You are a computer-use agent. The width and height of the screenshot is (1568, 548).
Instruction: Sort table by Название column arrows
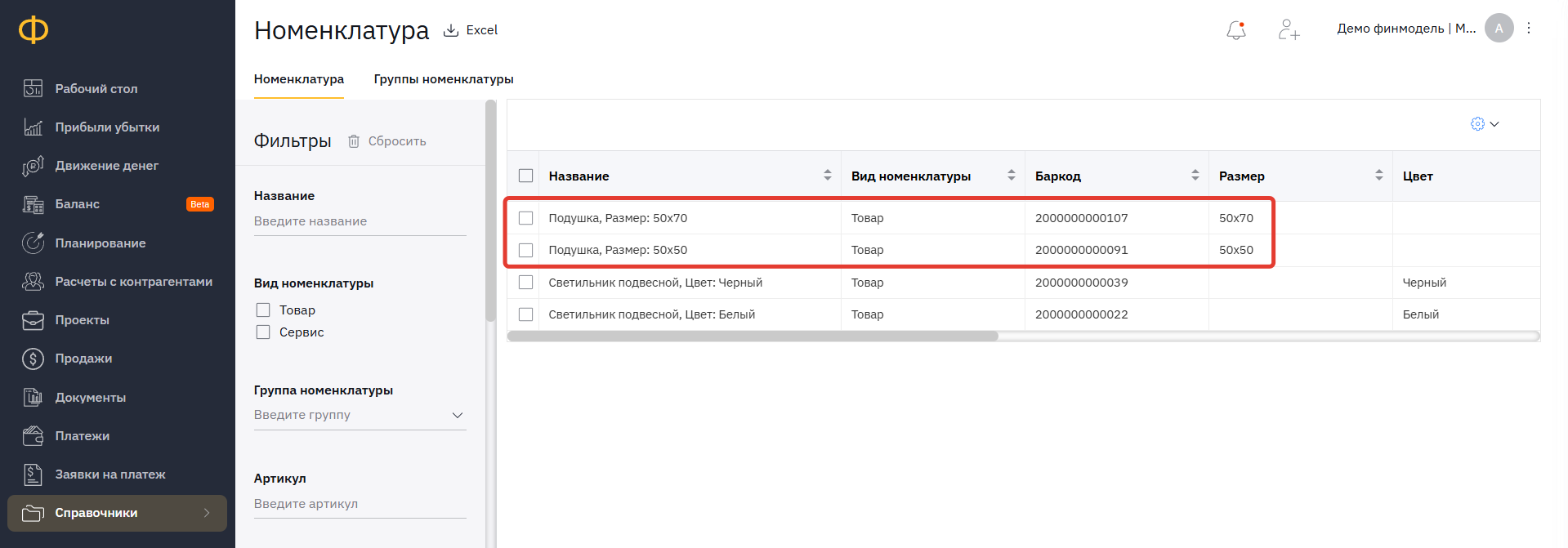827,176
